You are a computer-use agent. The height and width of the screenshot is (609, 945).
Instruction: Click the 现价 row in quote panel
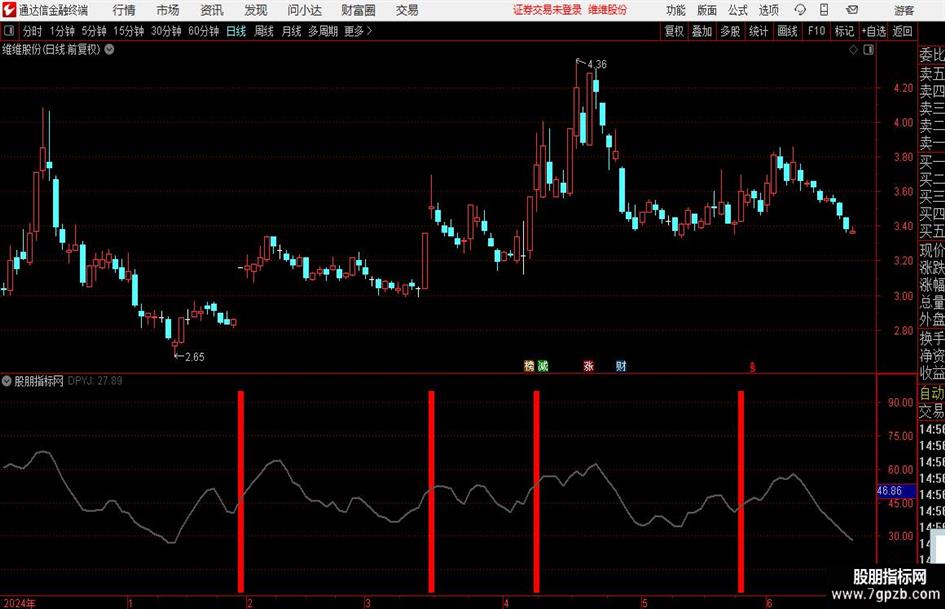point(932,250)
